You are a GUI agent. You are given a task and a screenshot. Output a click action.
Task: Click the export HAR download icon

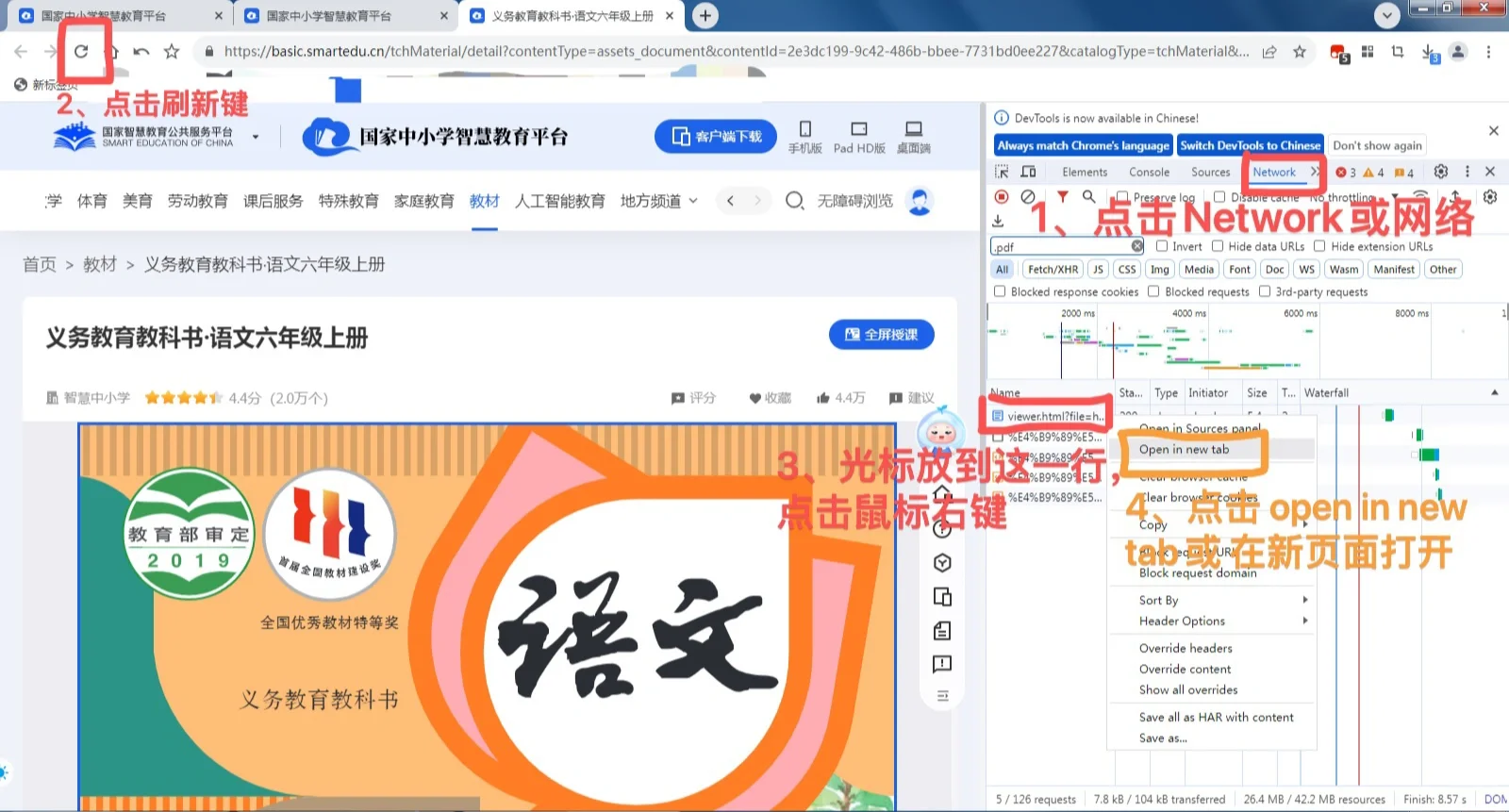point(998,221)
